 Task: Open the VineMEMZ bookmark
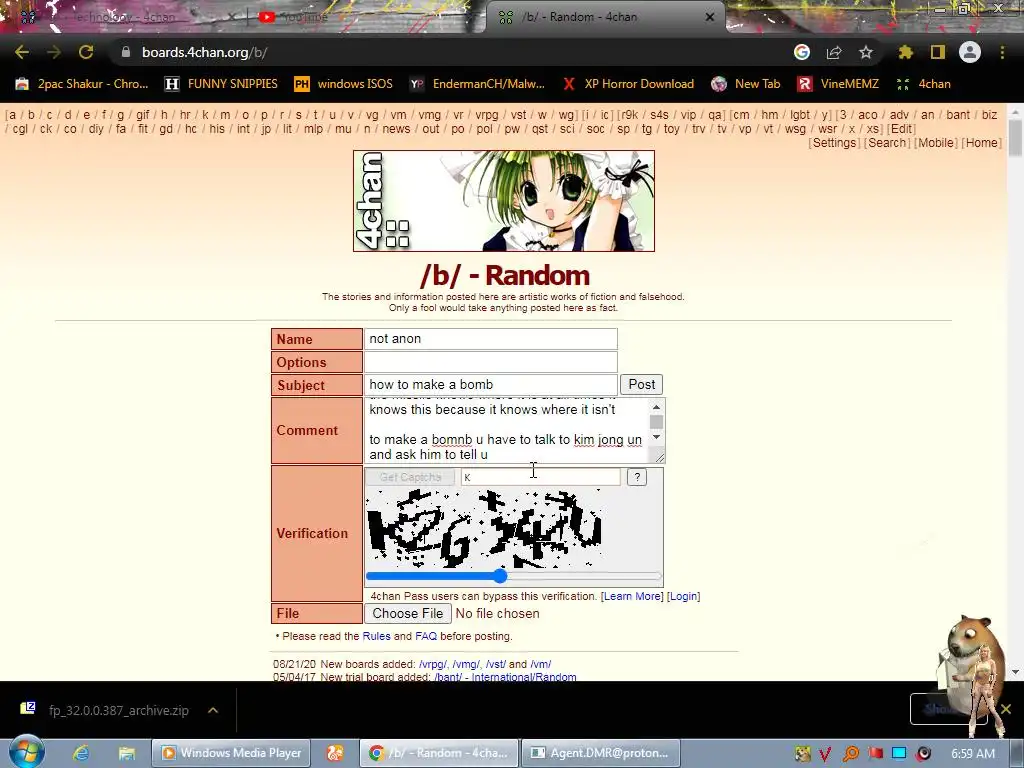click(x=838, y=84)
